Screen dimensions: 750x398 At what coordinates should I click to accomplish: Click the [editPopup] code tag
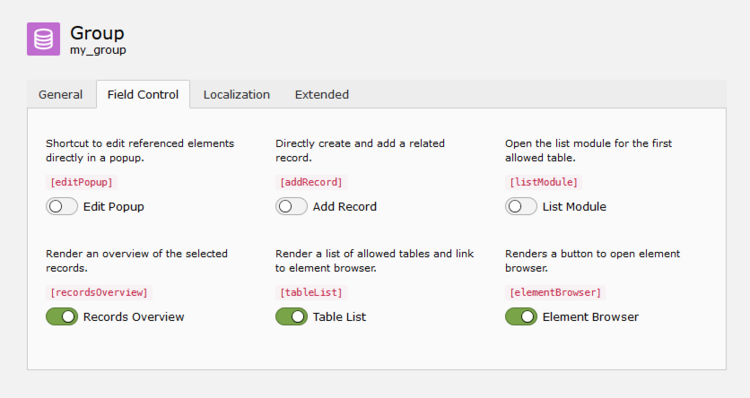[82, 182]
